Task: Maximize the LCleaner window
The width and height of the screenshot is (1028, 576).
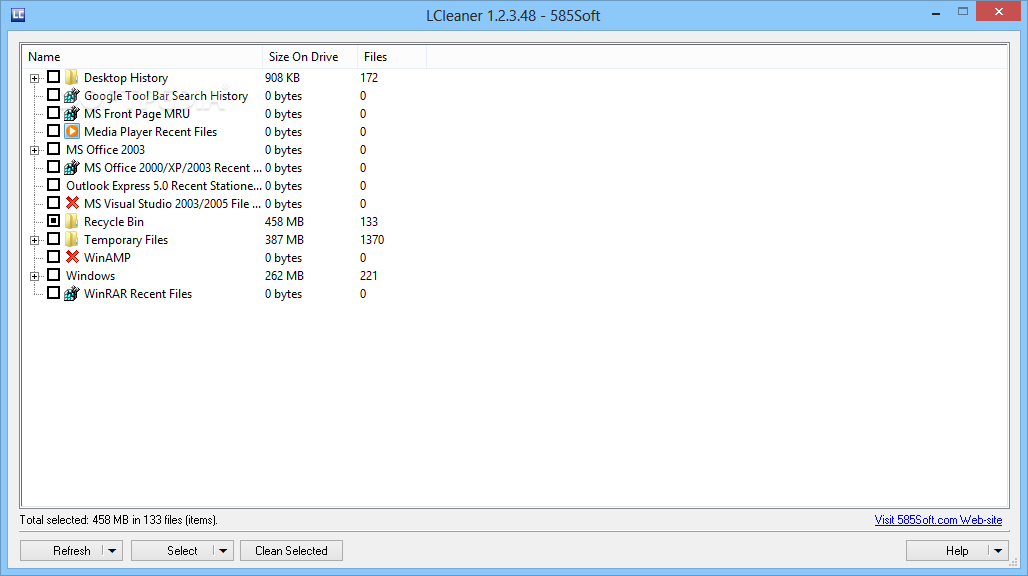Action: [x=962, y=12]
